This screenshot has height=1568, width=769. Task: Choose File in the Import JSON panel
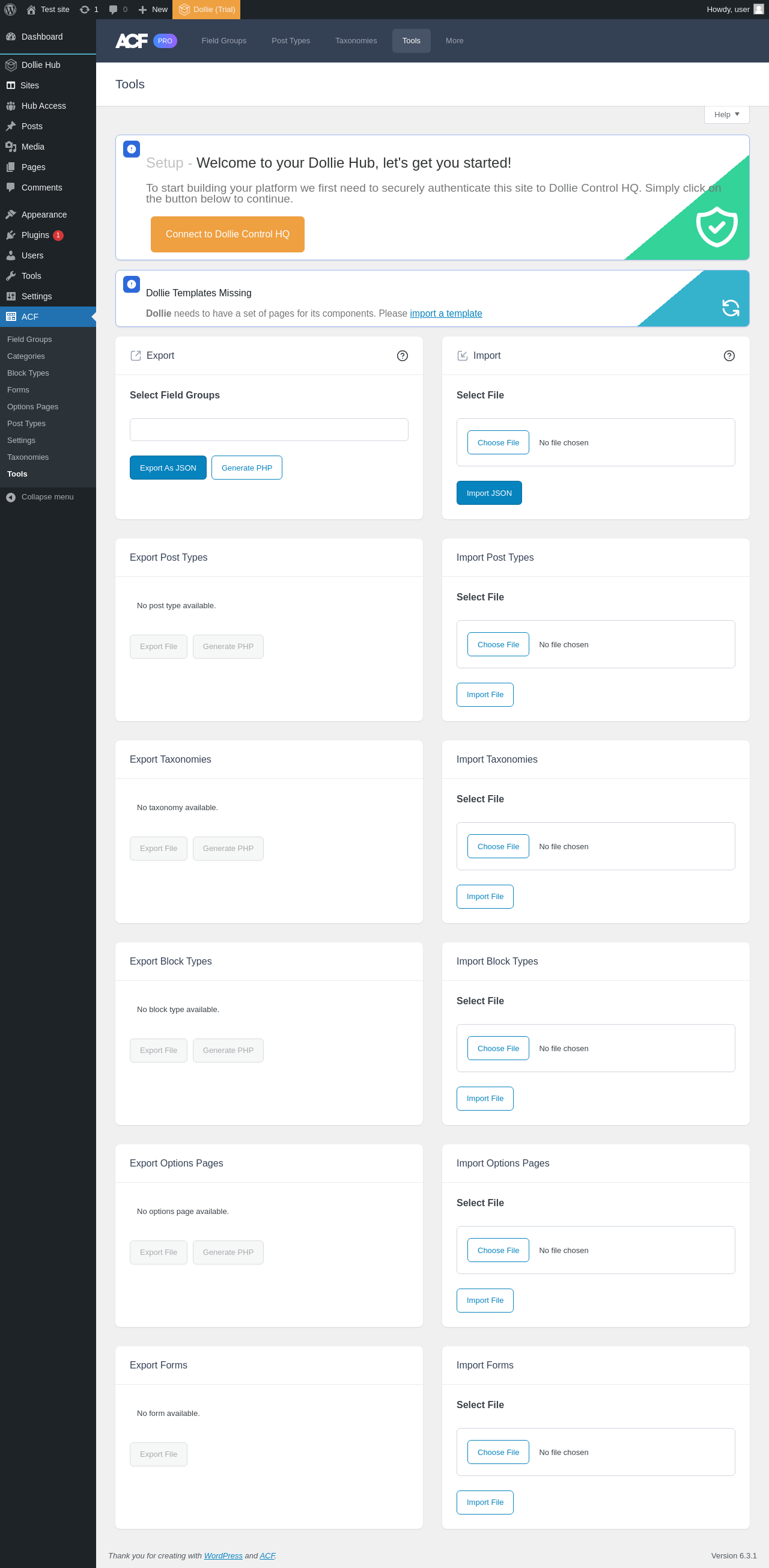[498, 442]
